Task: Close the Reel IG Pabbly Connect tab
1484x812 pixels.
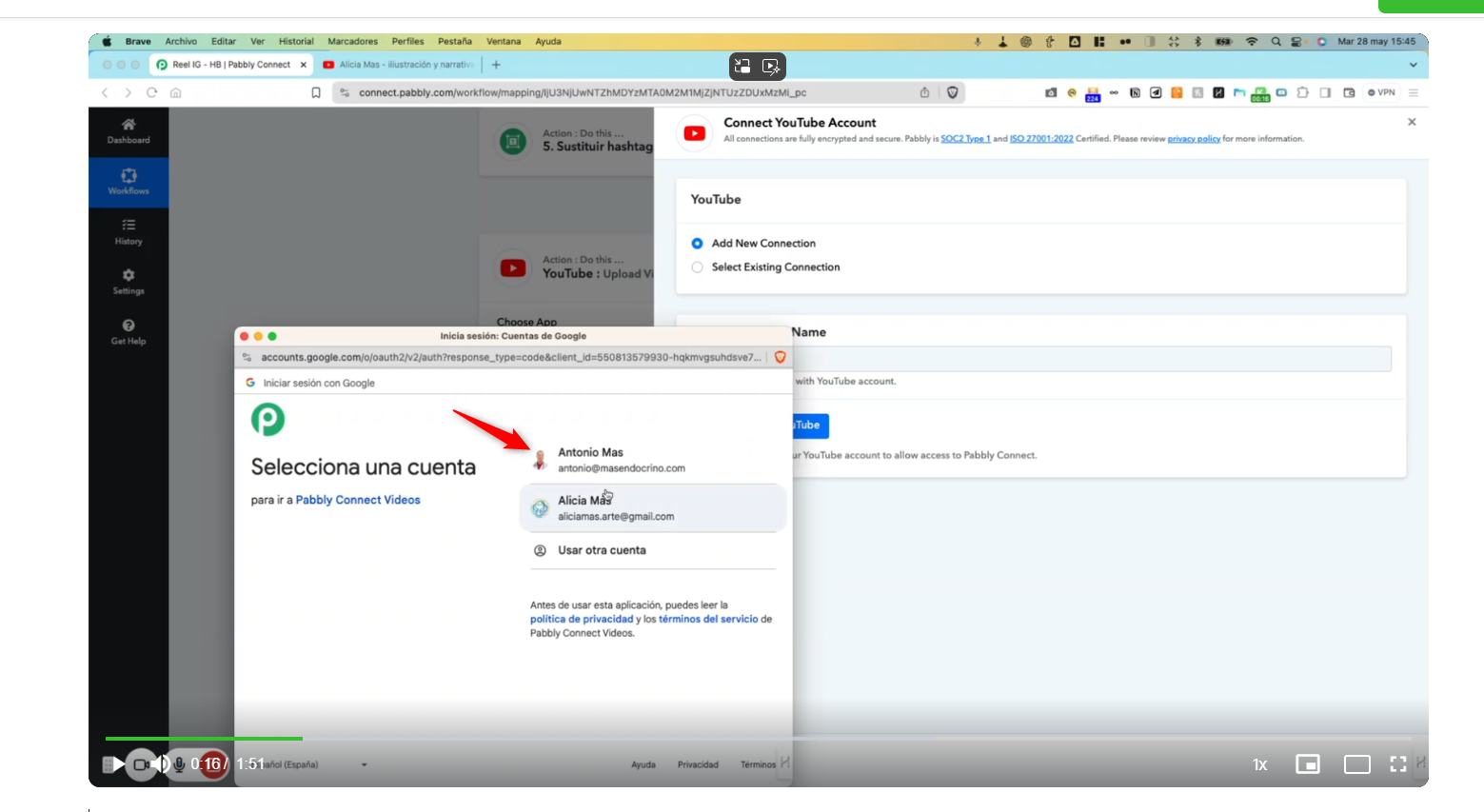Action: coord(304,65)
